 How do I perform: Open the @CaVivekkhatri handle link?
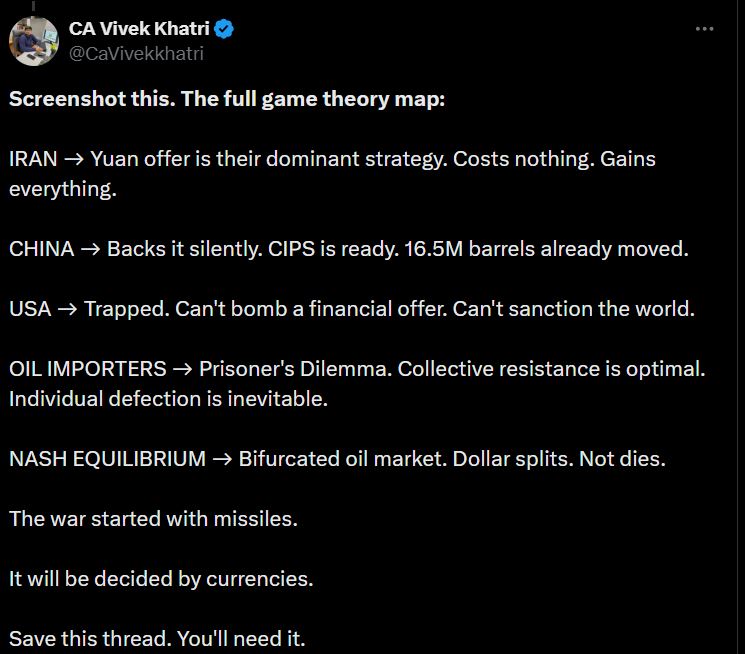[136, 53]
